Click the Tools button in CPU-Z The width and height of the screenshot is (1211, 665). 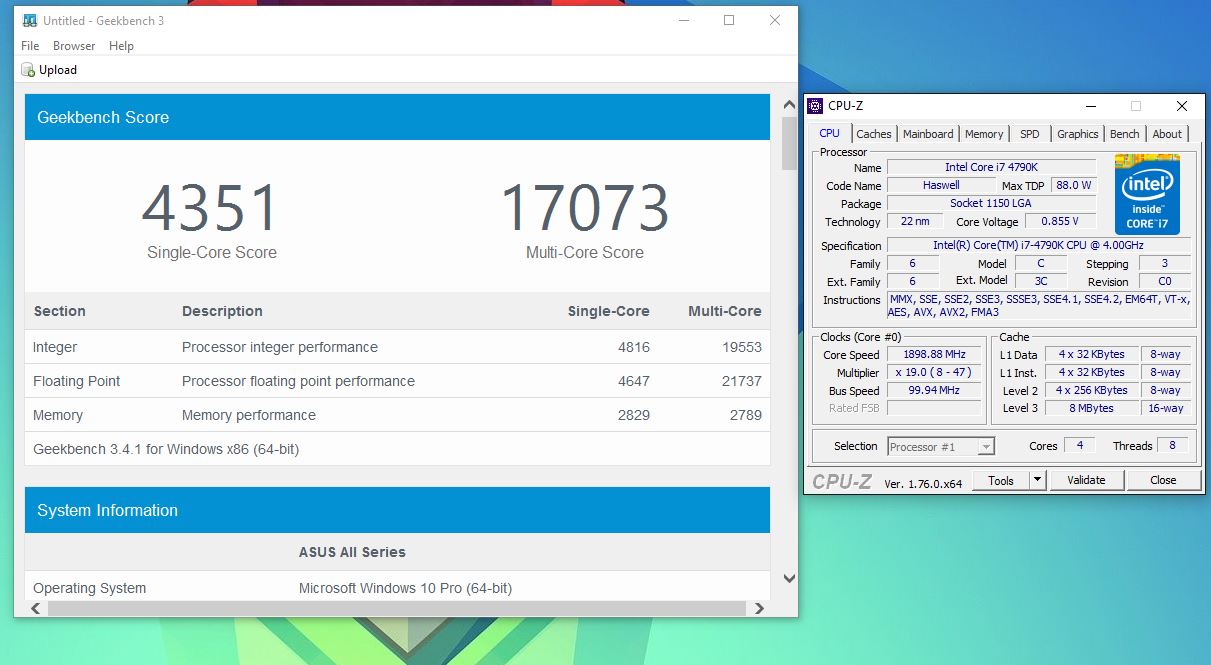pos(1000,480)
